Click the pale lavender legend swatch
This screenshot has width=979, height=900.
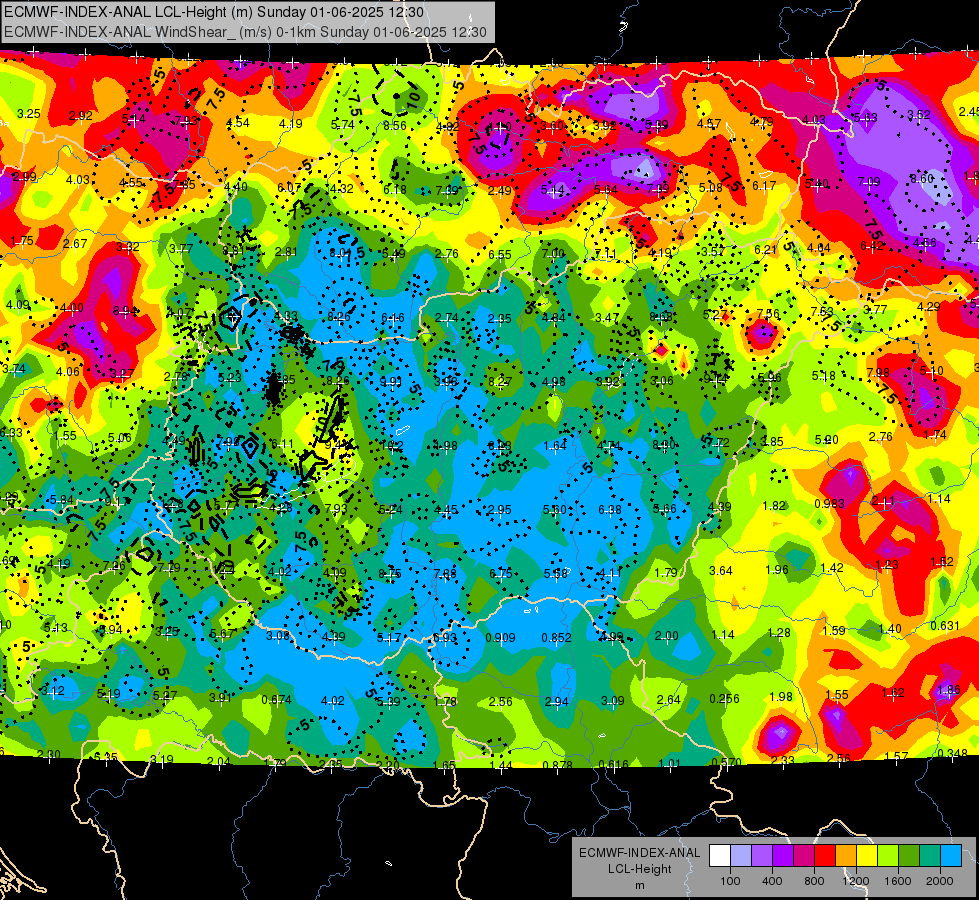(741, 855)
